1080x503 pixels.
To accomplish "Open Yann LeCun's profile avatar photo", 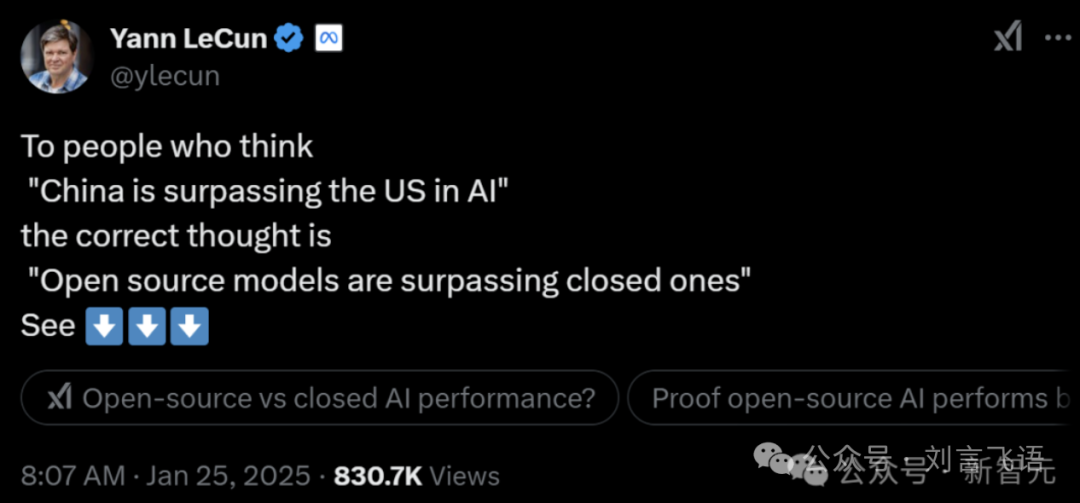I will [56, 57].
